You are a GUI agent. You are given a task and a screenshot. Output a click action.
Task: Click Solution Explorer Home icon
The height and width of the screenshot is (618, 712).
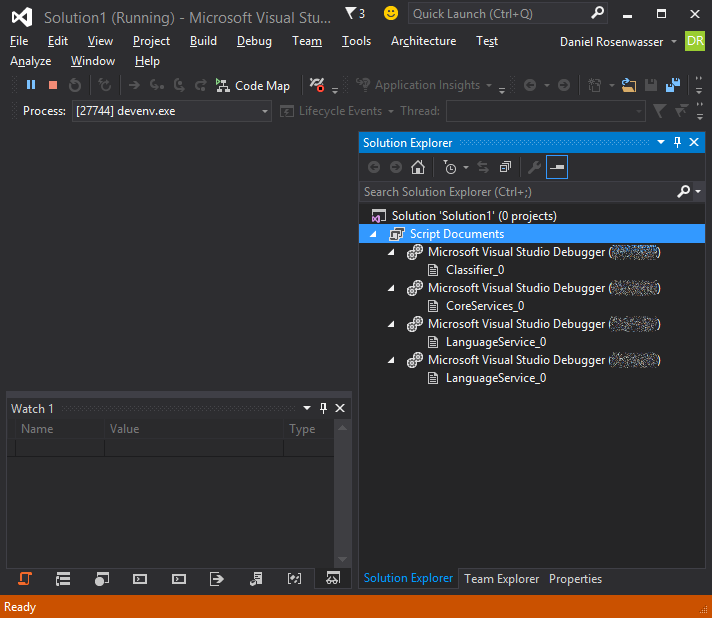[x=418, y=167]
